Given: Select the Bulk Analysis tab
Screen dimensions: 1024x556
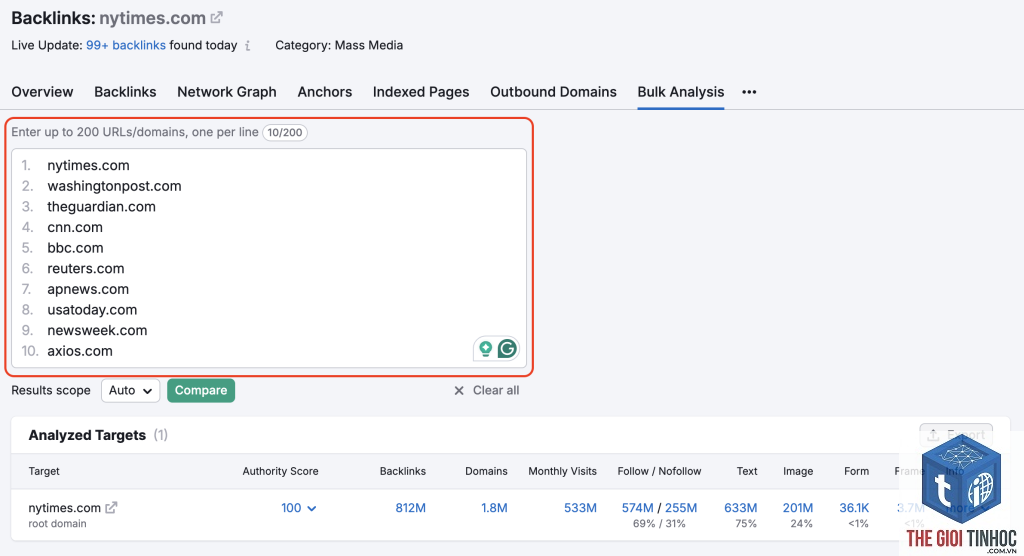Looking at the screenshot, I should (680, 92).
